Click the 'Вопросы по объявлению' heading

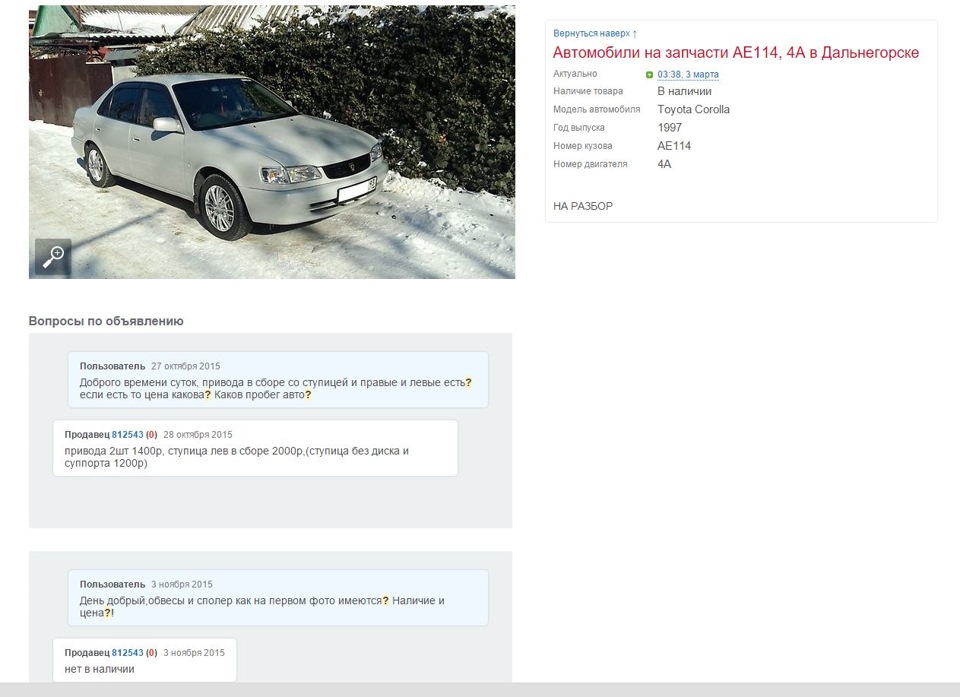pyautogui.click(x=106, y=321)
